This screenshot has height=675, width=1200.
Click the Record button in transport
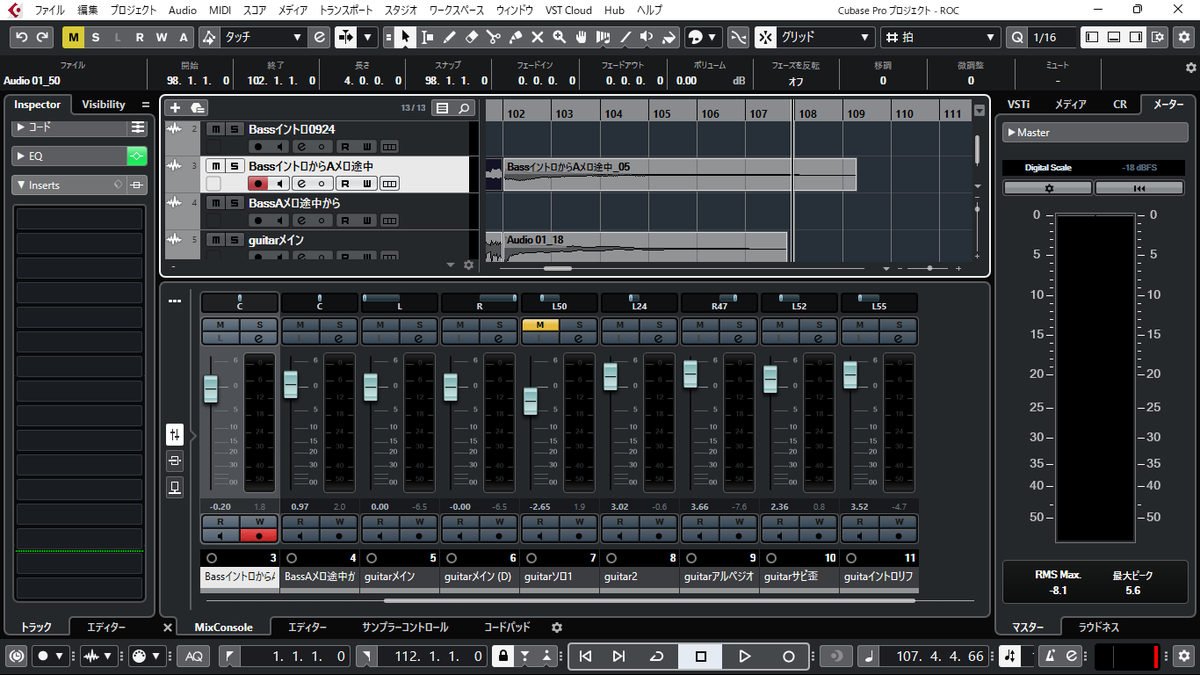point(788,656)
